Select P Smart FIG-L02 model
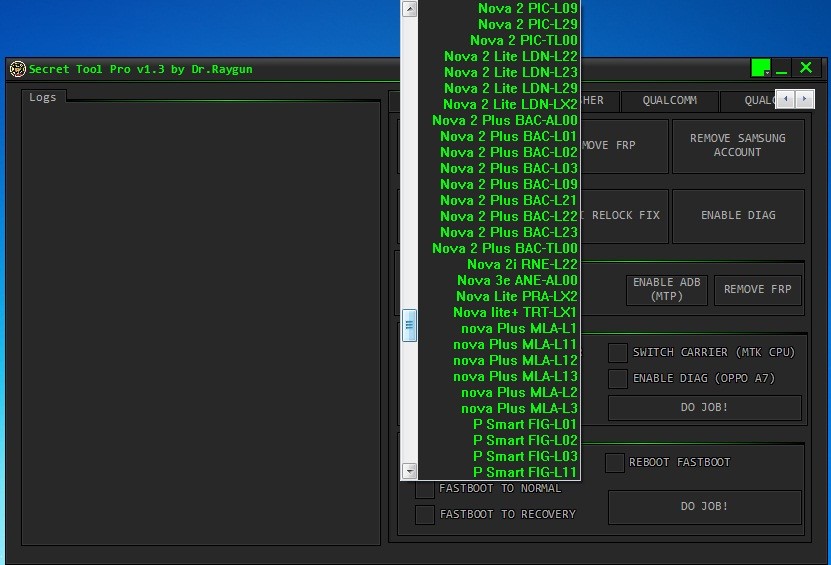Screen dimensions: 831x565 point(499,440)
